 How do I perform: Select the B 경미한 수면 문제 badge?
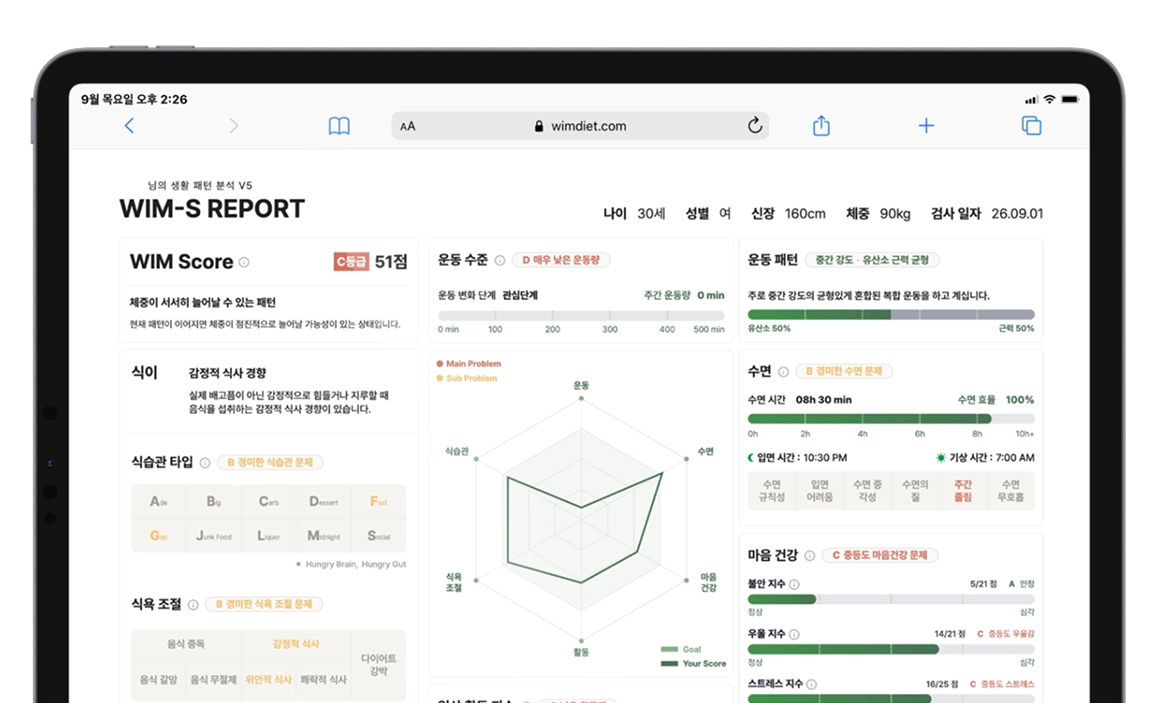pyautogui.click(x=844, y=371)
